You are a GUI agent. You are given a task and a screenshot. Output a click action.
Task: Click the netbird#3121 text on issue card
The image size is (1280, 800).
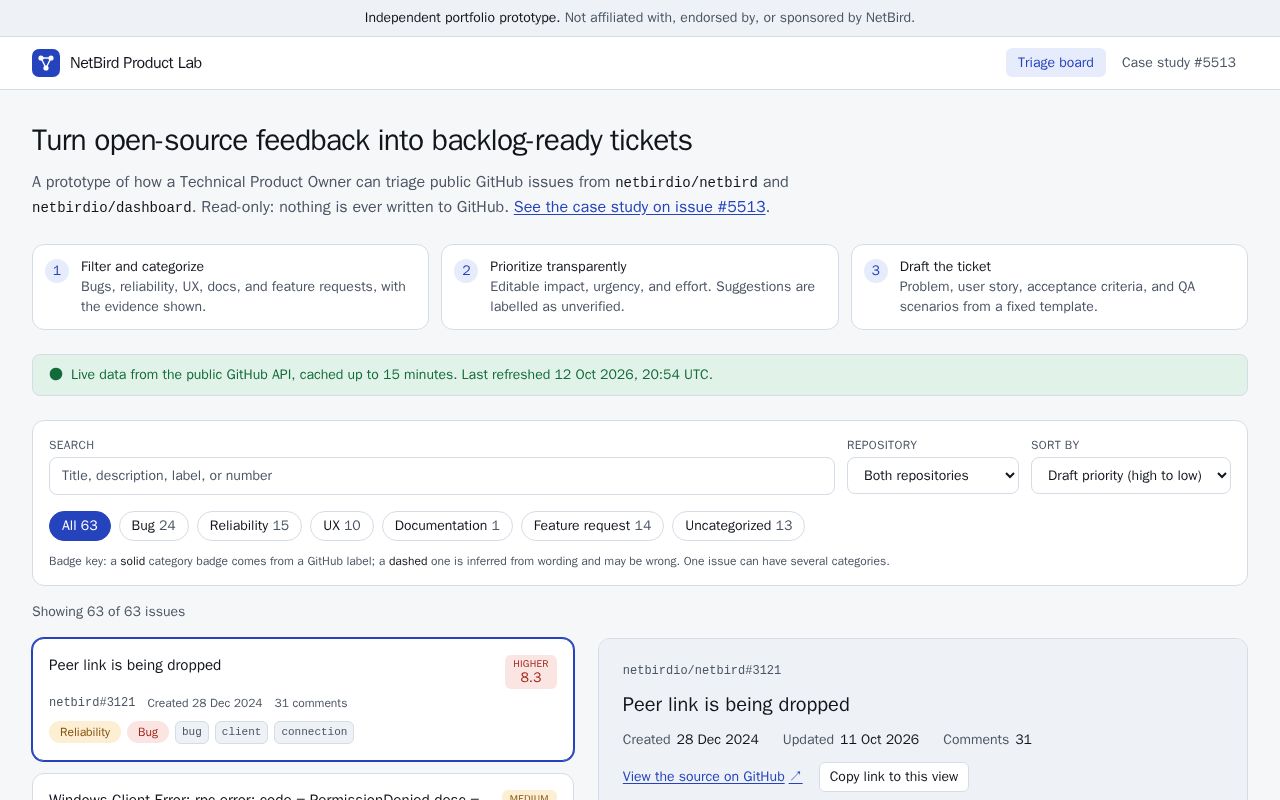point(92,703)
